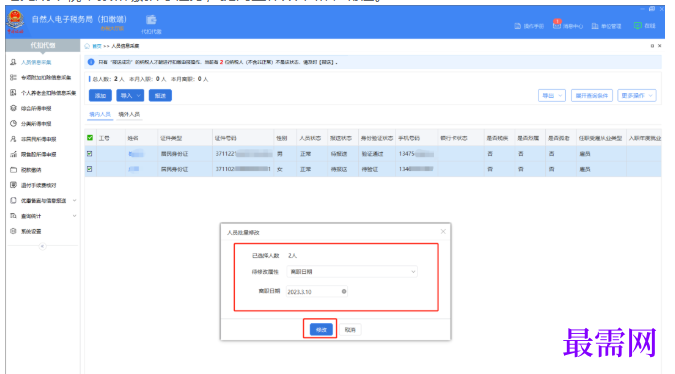Click the 待验证 cell in the 371102 row

pyautogui.click(x=370, y=169)
